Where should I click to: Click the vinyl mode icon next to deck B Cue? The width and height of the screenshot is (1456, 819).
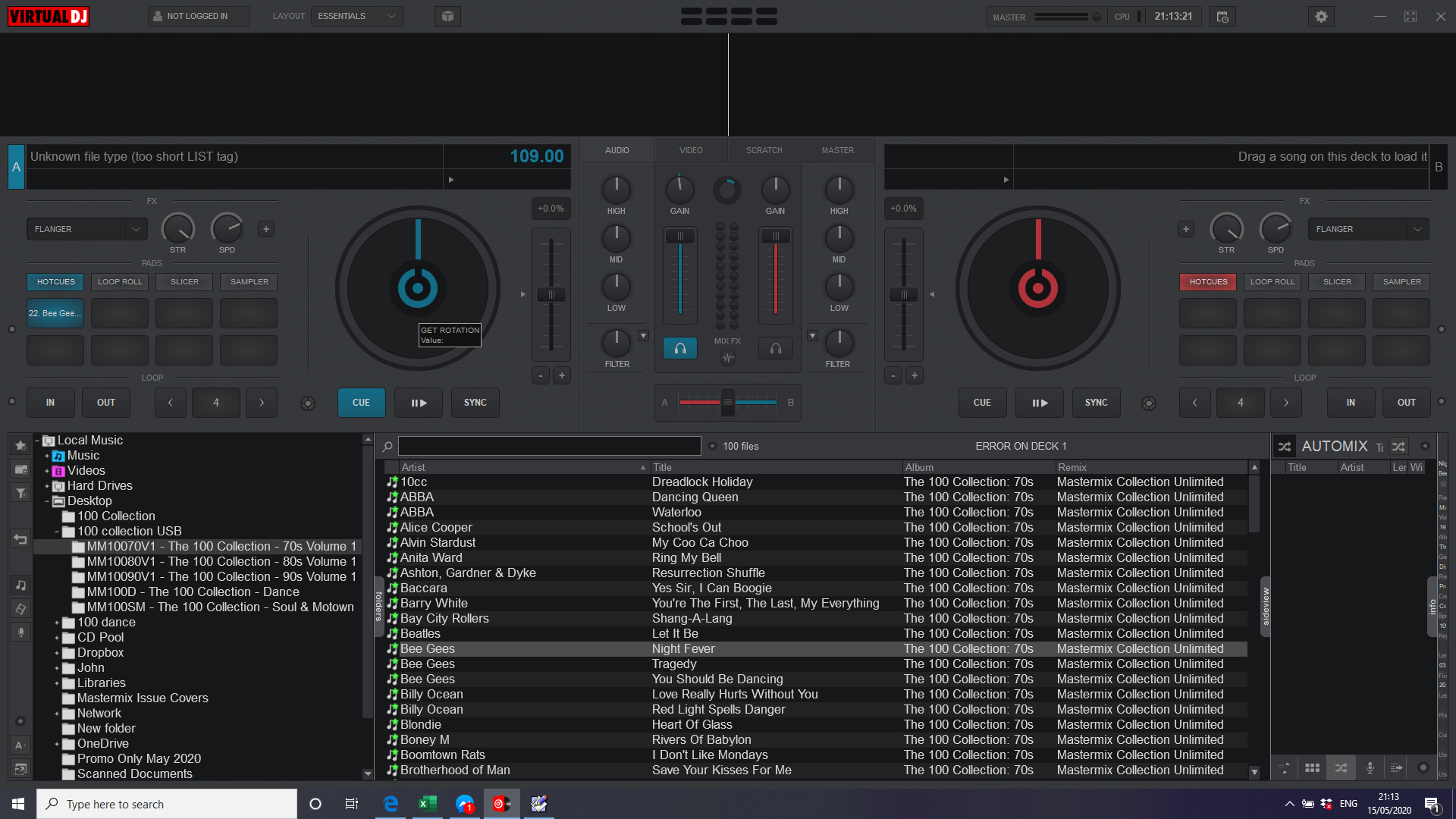tap(1149, 403)
